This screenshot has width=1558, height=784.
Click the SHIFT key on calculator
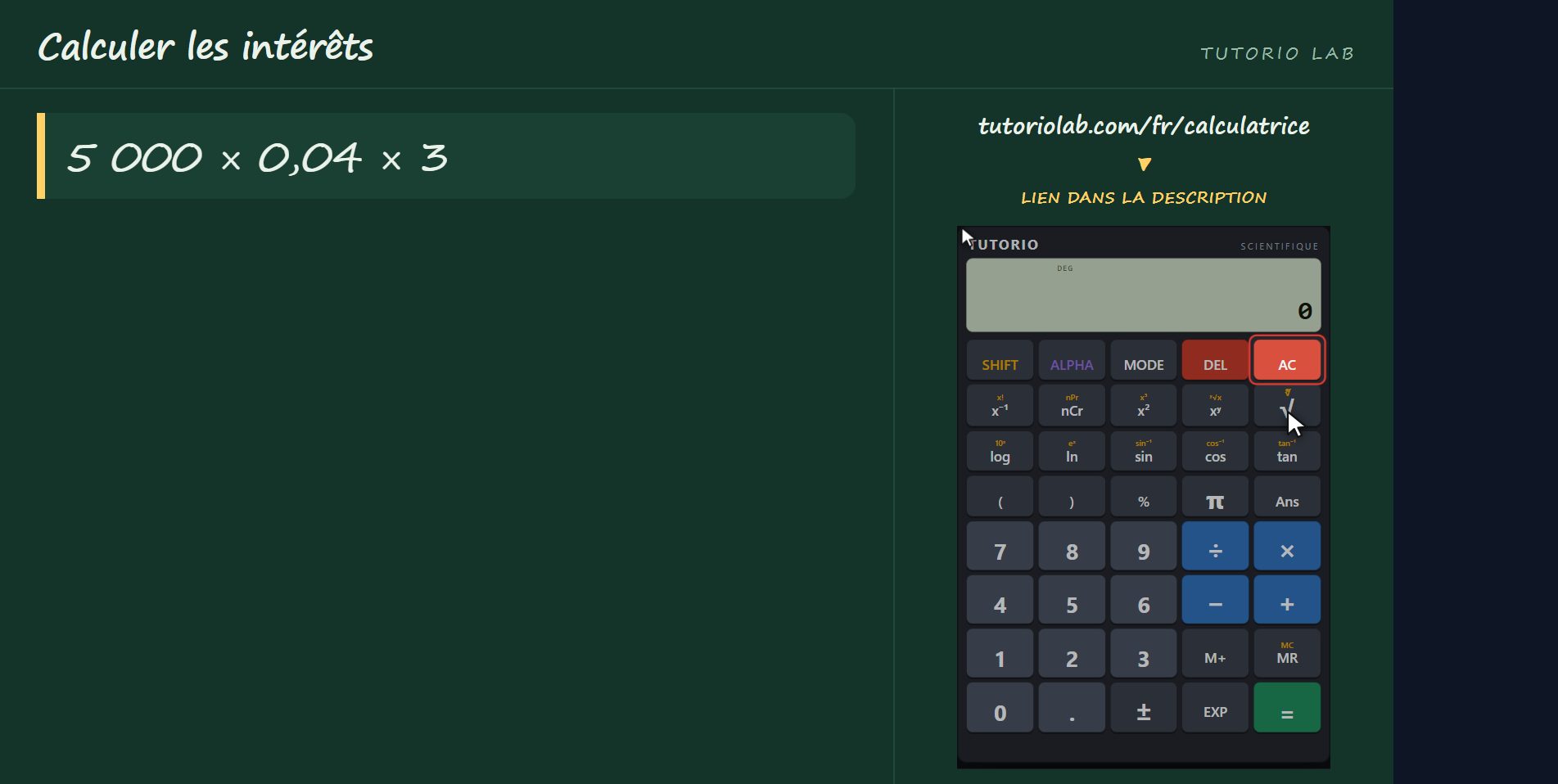pos(1000,361)
